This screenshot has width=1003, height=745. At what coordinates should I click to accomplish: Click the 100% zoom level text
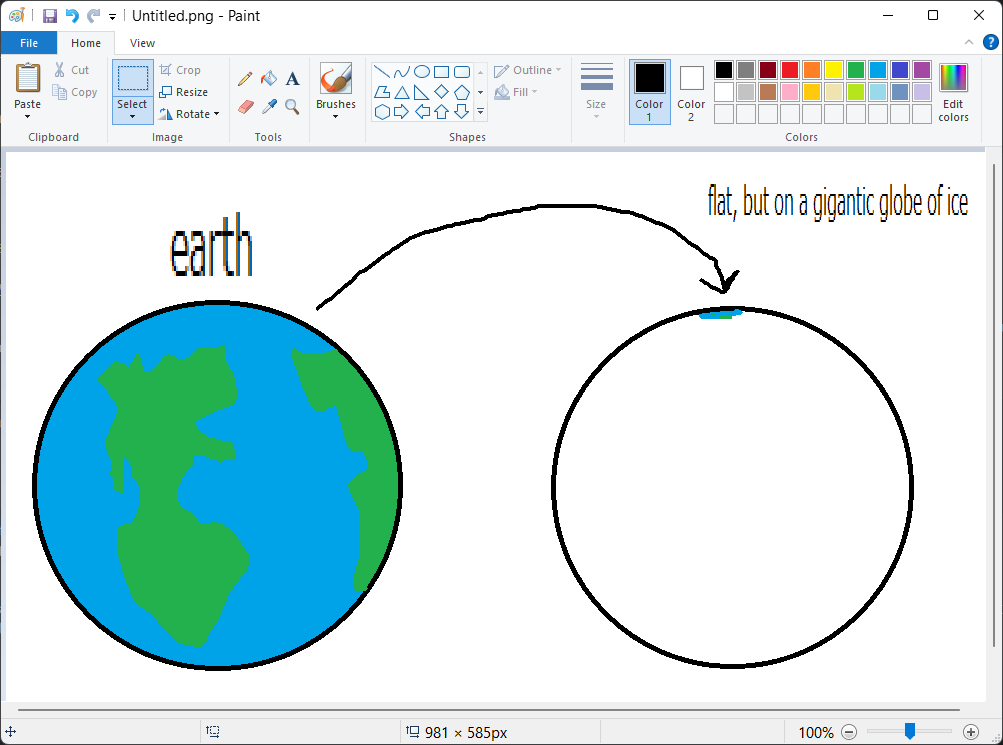pos(816,732)
